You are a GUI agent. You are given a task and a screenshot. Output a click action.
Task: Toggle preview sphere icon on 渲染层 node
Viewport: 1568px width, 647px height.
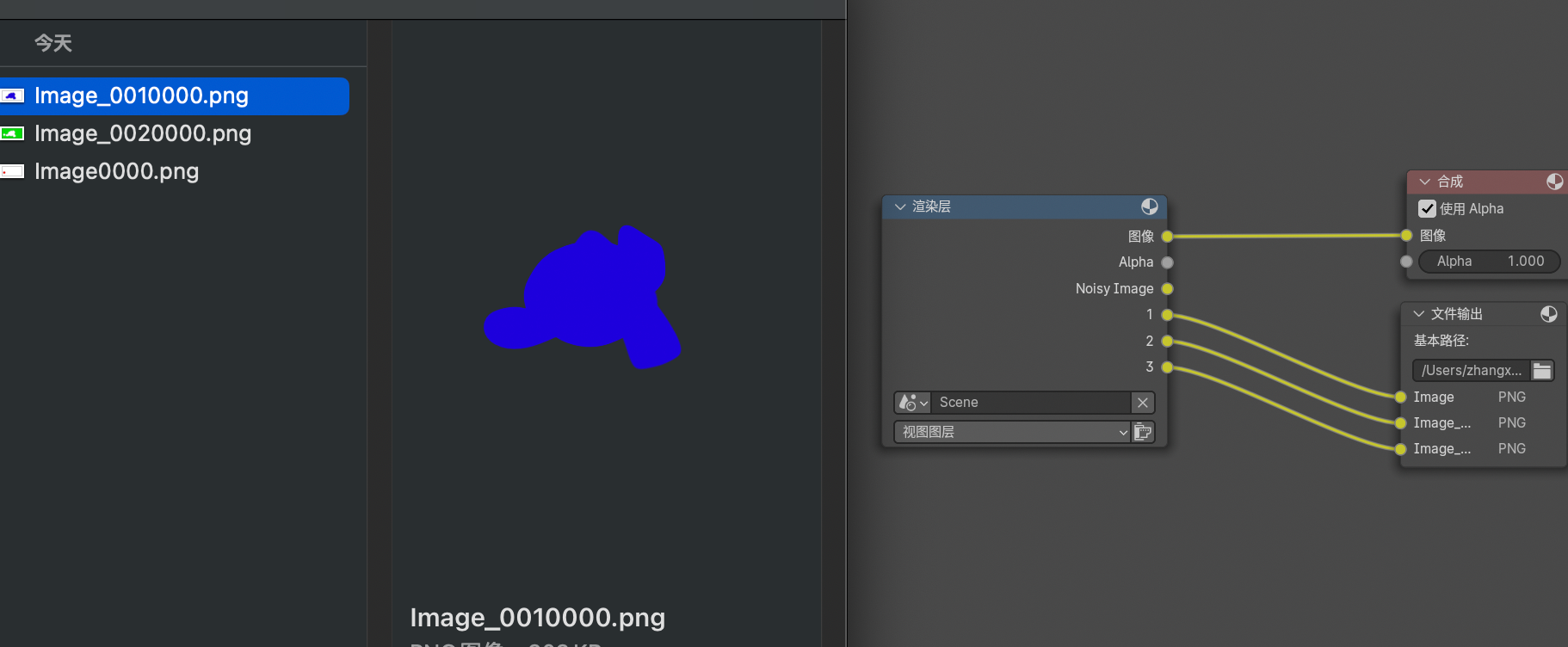click(x=1150, y=206)
